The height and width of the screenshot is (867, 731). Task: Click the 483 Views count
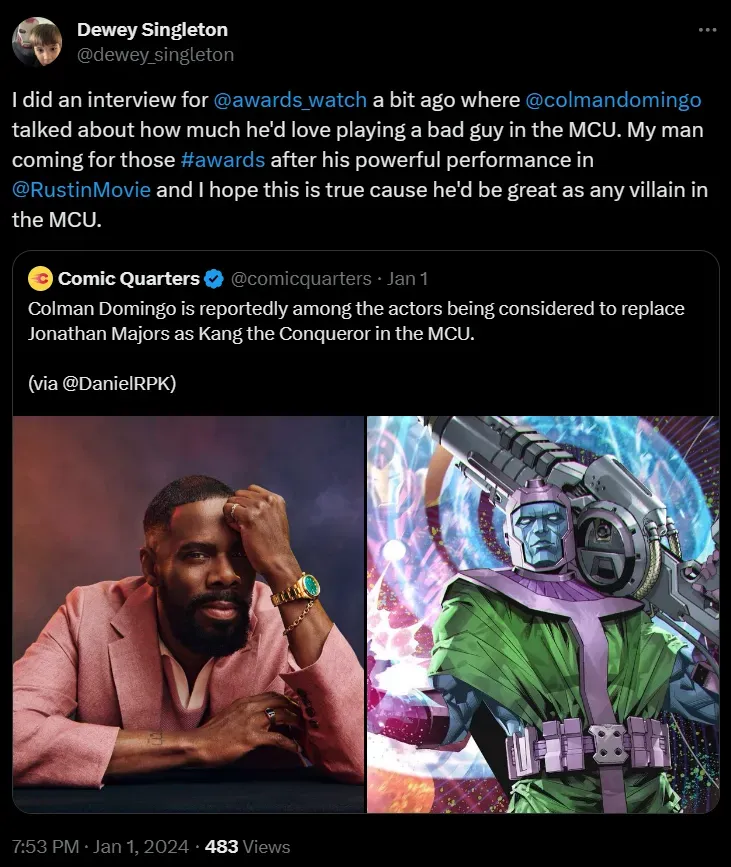click(x=247, y=847)
